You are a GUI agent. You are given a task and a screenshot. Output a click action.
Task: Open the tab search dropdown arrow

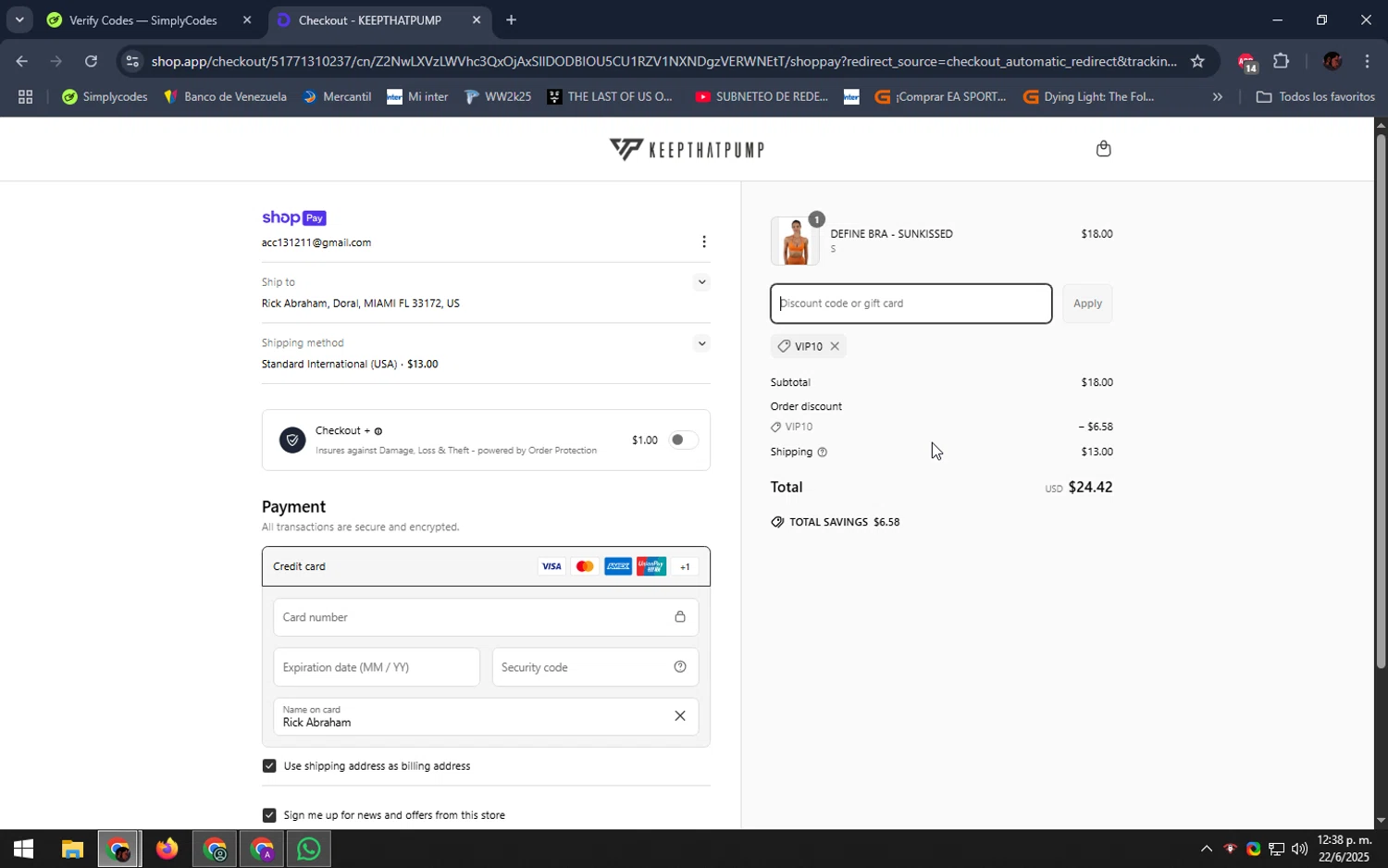19,19
